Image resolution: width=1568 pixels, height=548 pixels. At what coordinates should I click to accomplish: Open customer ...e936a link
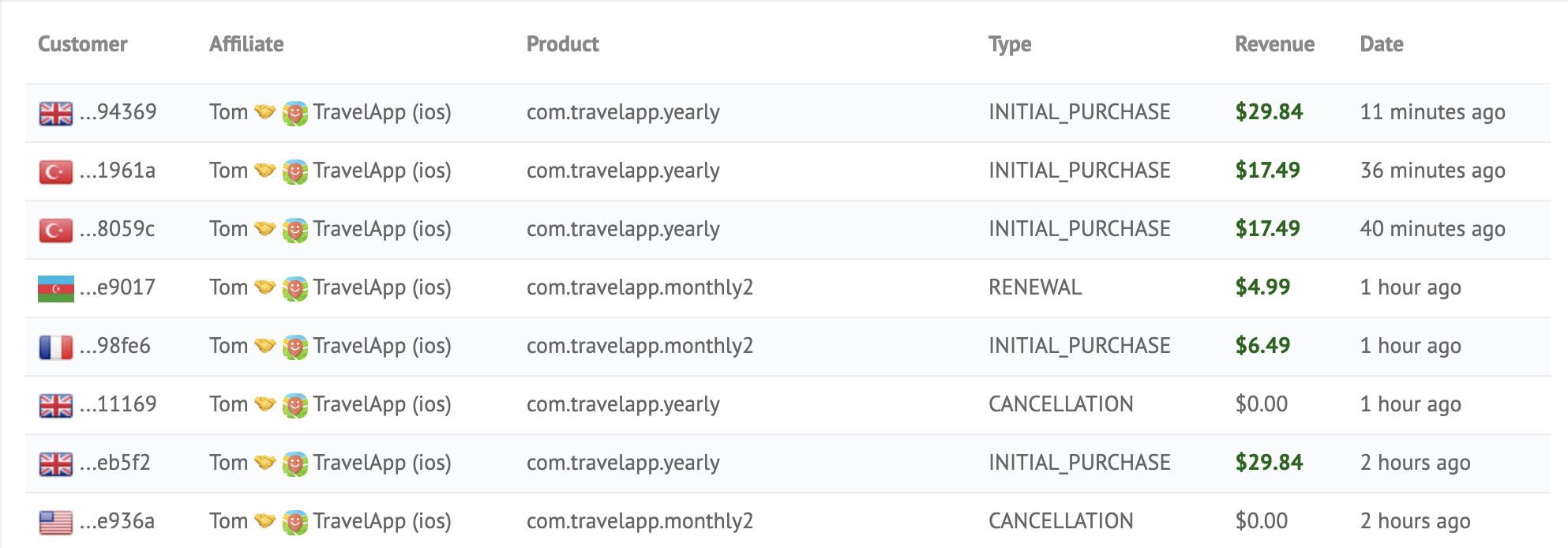click(118, 521)
